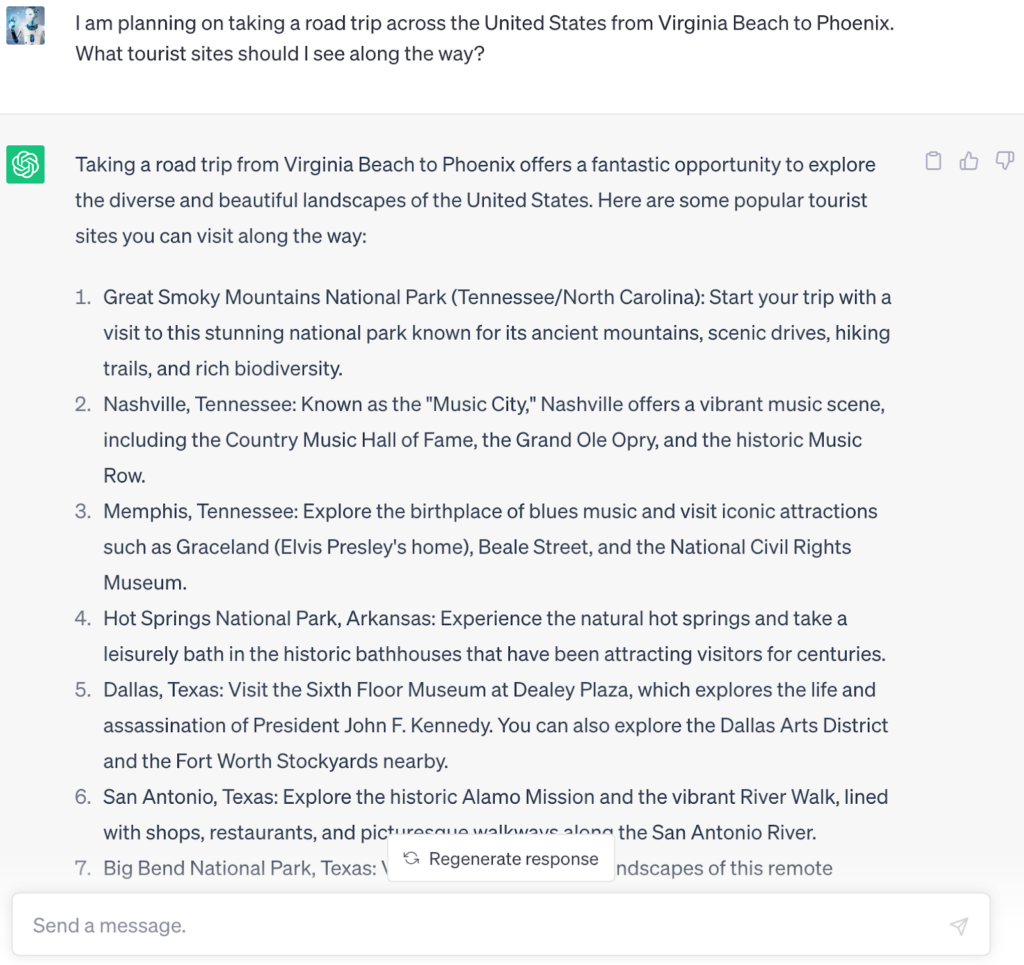Click the text 'sites you can visit along the way:'
Image resolution: width=1024 pixels, height=965 pixels.
point(221,236)
